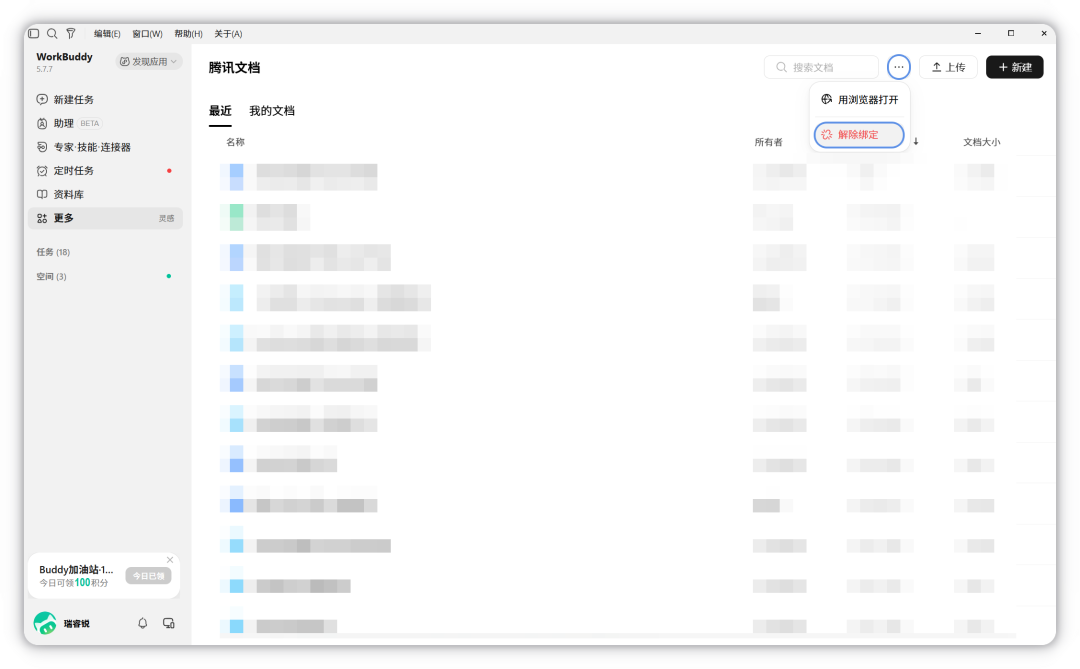Expand the 任务 (18) section
The image size is (1080, 669).
tap(53, 252)
